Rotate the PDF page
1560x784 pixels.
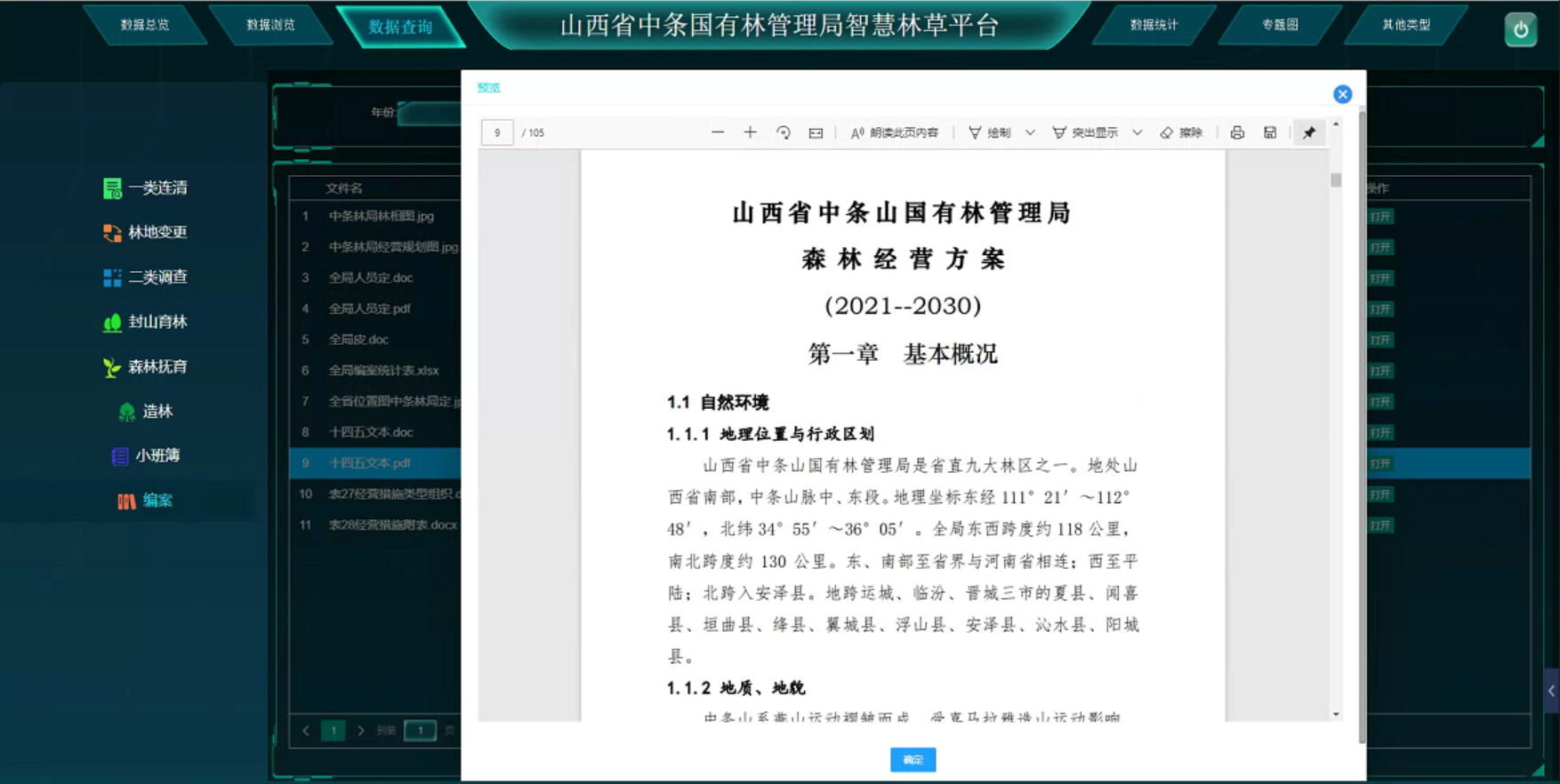coord(784,132)
